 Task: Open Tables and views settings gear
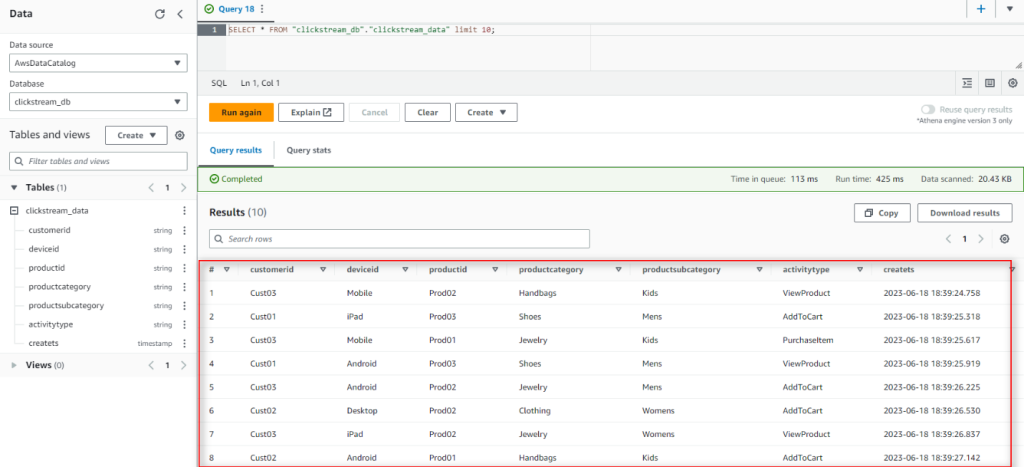point(180,135)
